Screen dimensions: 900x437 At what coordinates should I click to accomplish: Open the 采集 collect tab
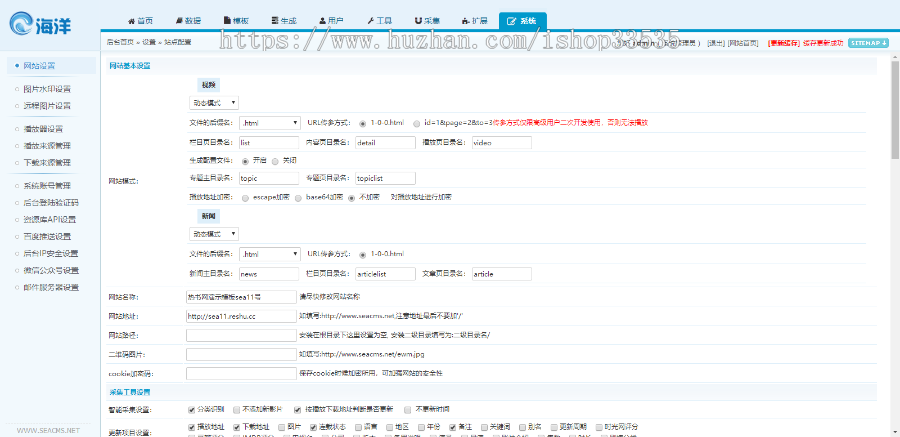click(x=427, y=21)
